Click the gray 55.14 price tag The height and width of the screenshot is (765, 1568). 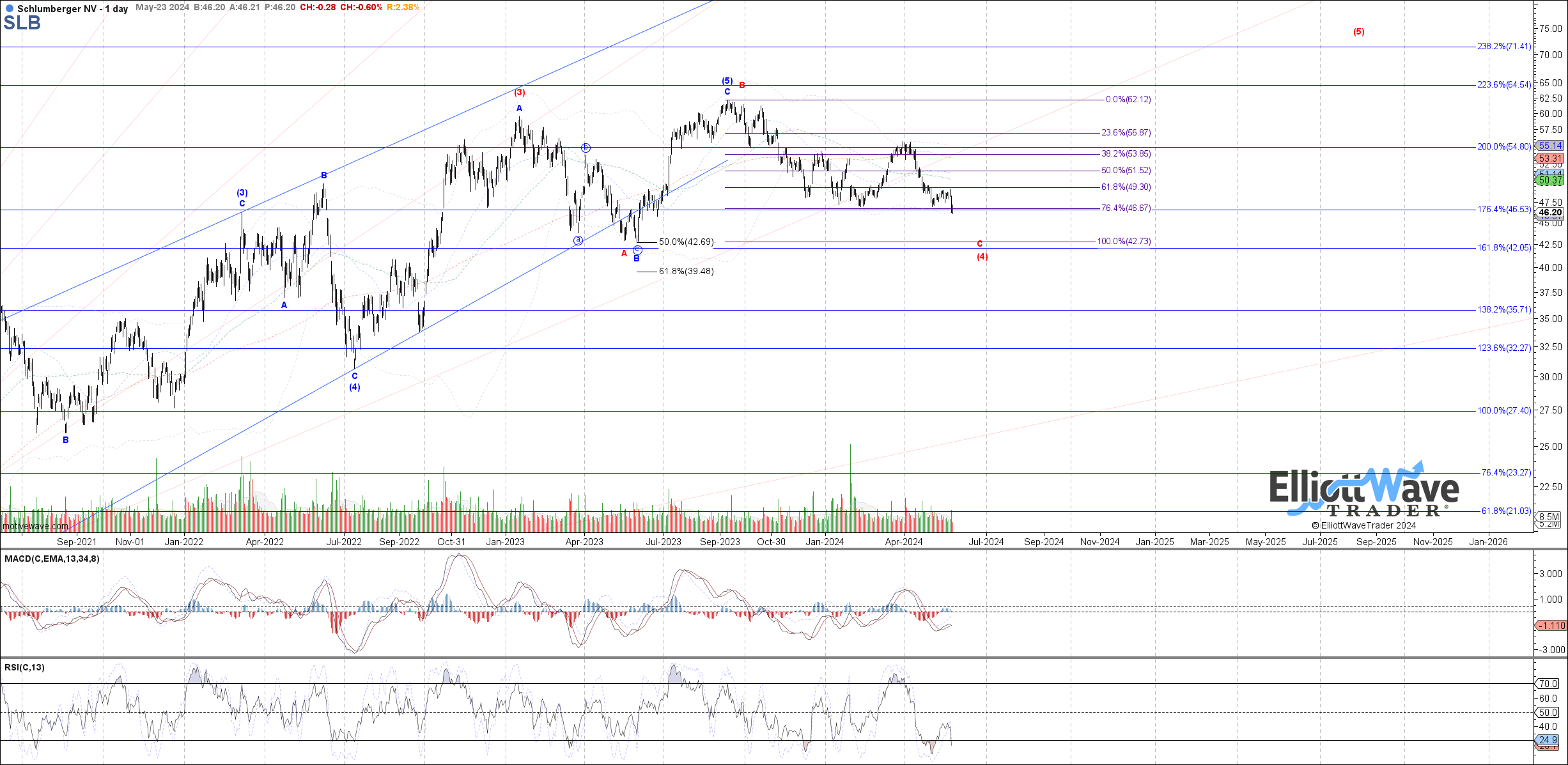click(x=1550, y=146)
